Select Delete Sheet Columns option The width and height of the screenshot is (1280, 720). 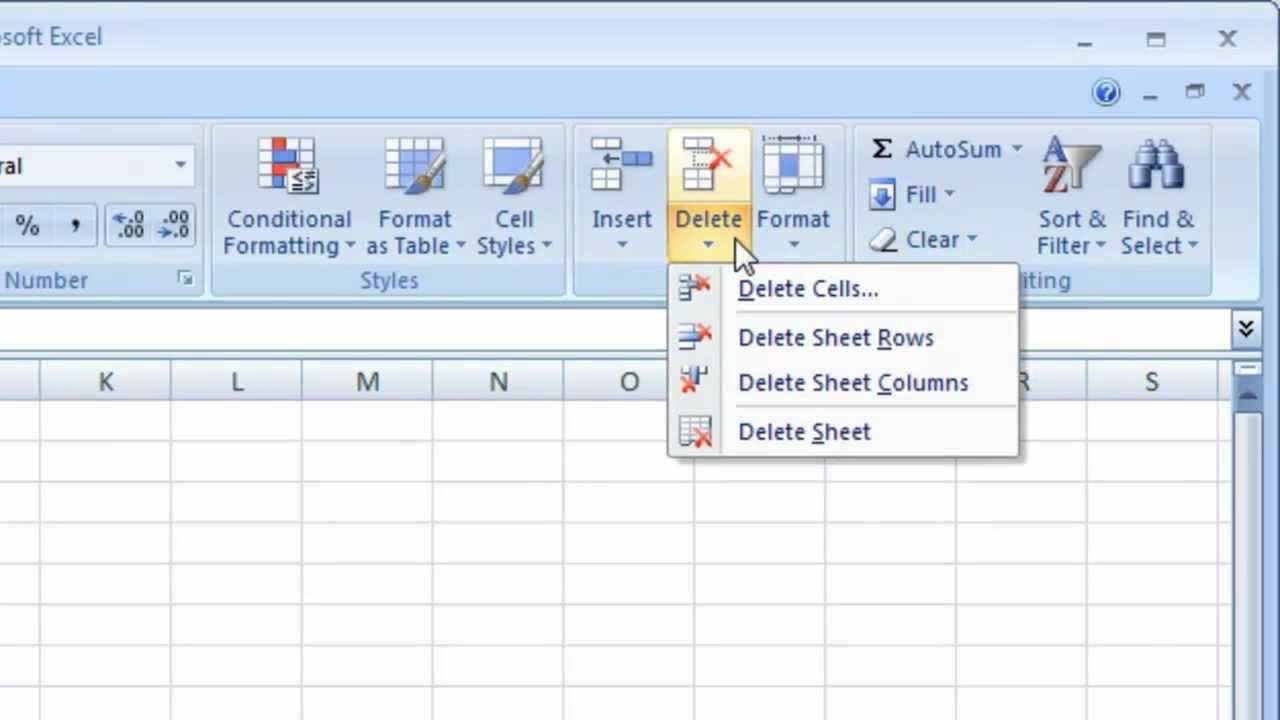852,383
